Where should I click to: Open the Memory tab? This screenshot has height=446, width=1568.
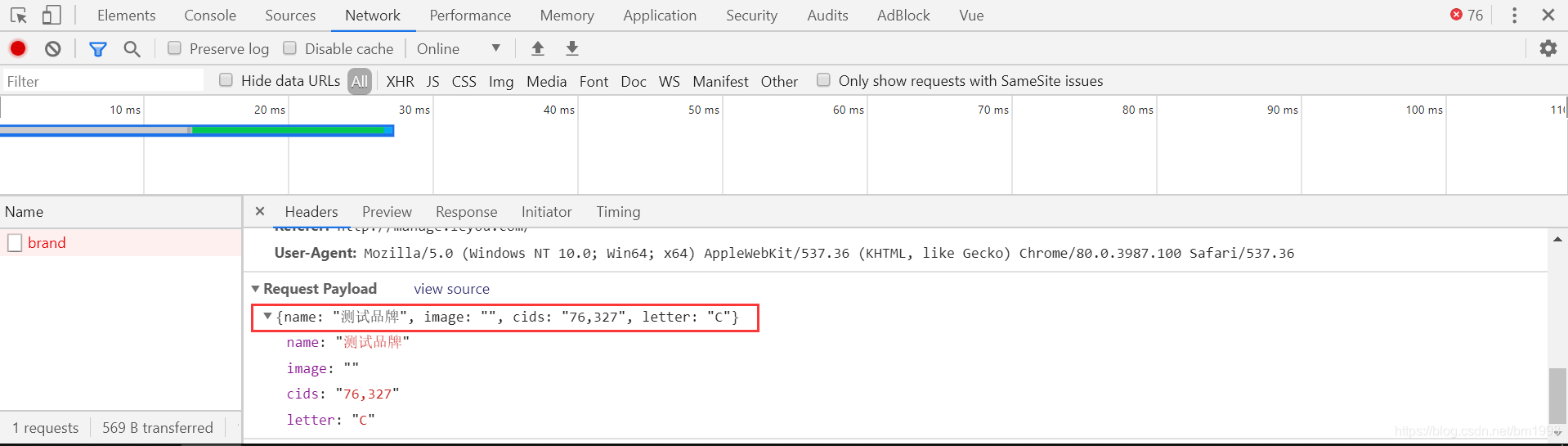click(x=567, y=16)
